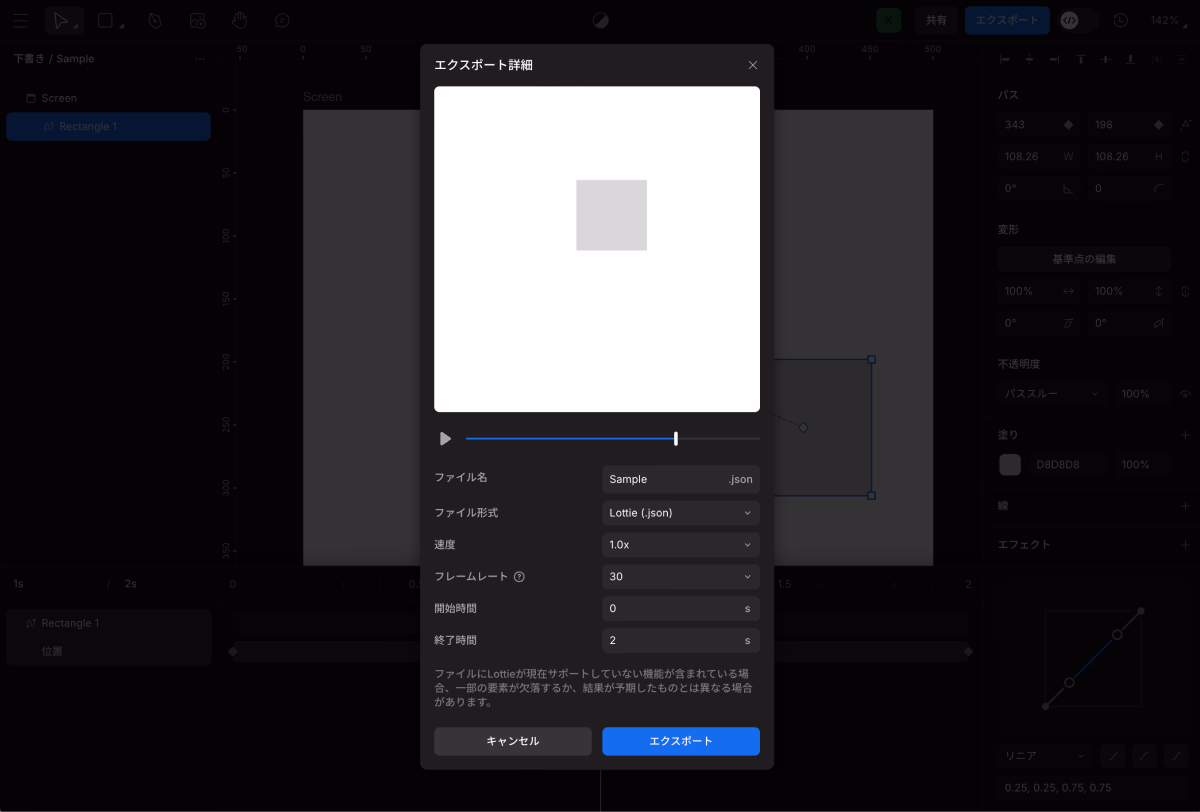
Task: Click the add fill plus icon
Action: pyautogui.click(x=1185, y=435)
